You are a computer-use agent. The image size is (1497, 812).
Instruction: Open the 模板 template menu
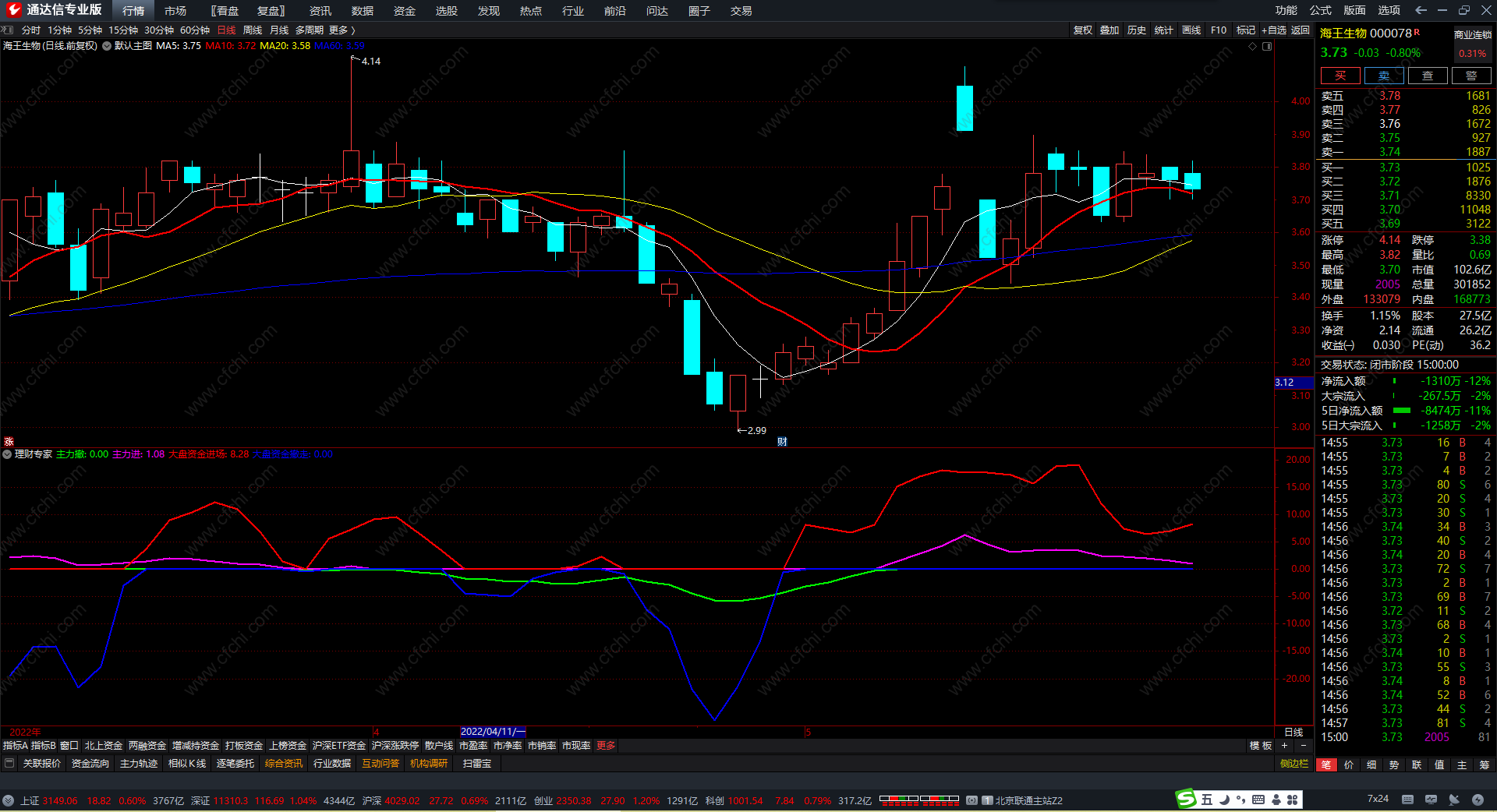tap(1261, 746)
